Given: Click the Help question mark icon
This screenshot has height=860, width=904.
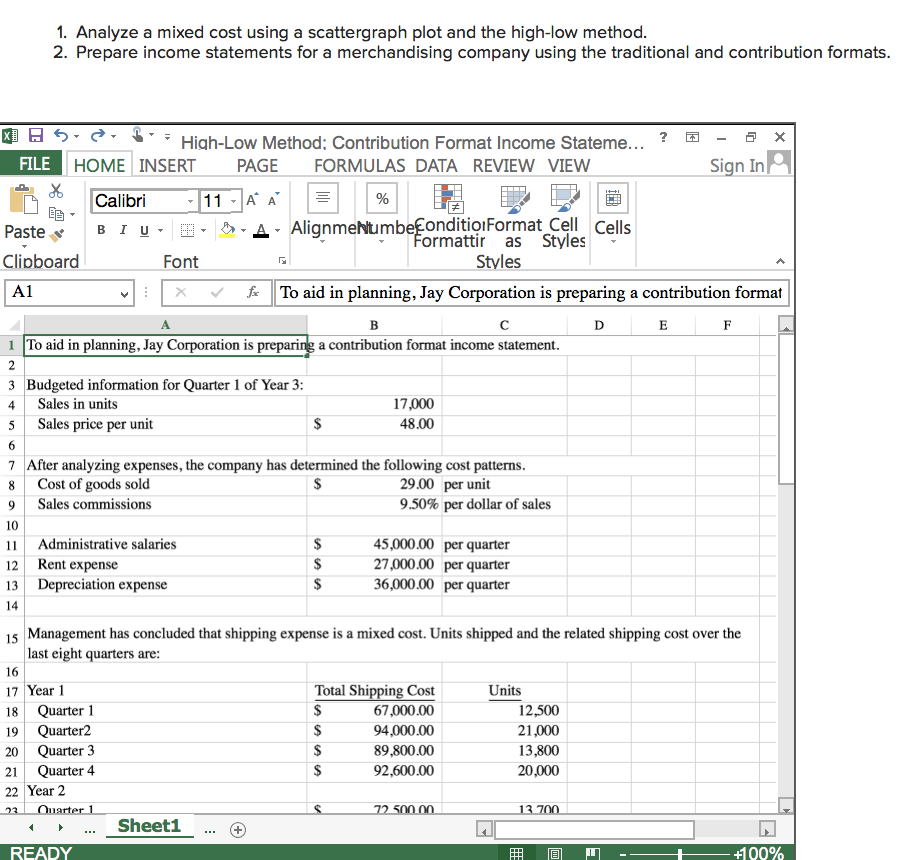Looking at the screenshot, I should (x=664, y=137).
